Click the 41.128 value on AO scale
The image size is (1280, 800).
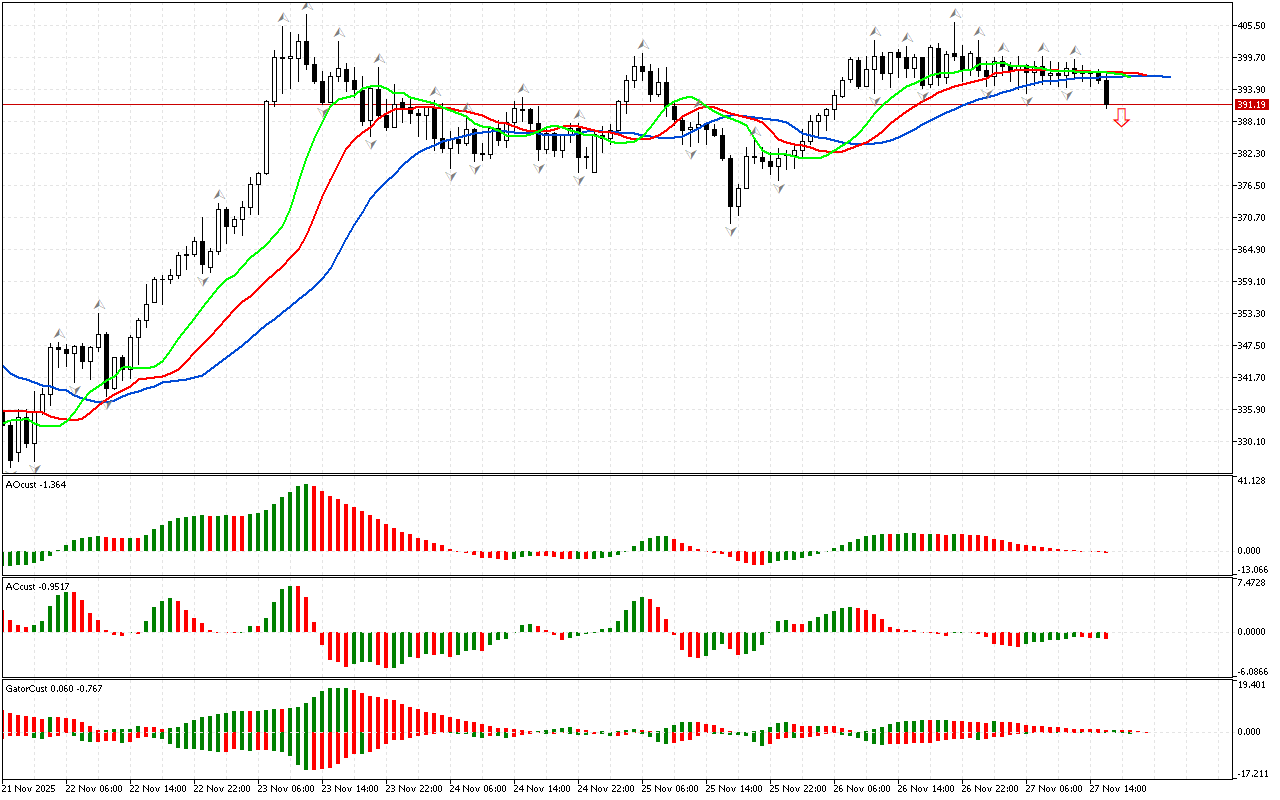pos(1251,482)
